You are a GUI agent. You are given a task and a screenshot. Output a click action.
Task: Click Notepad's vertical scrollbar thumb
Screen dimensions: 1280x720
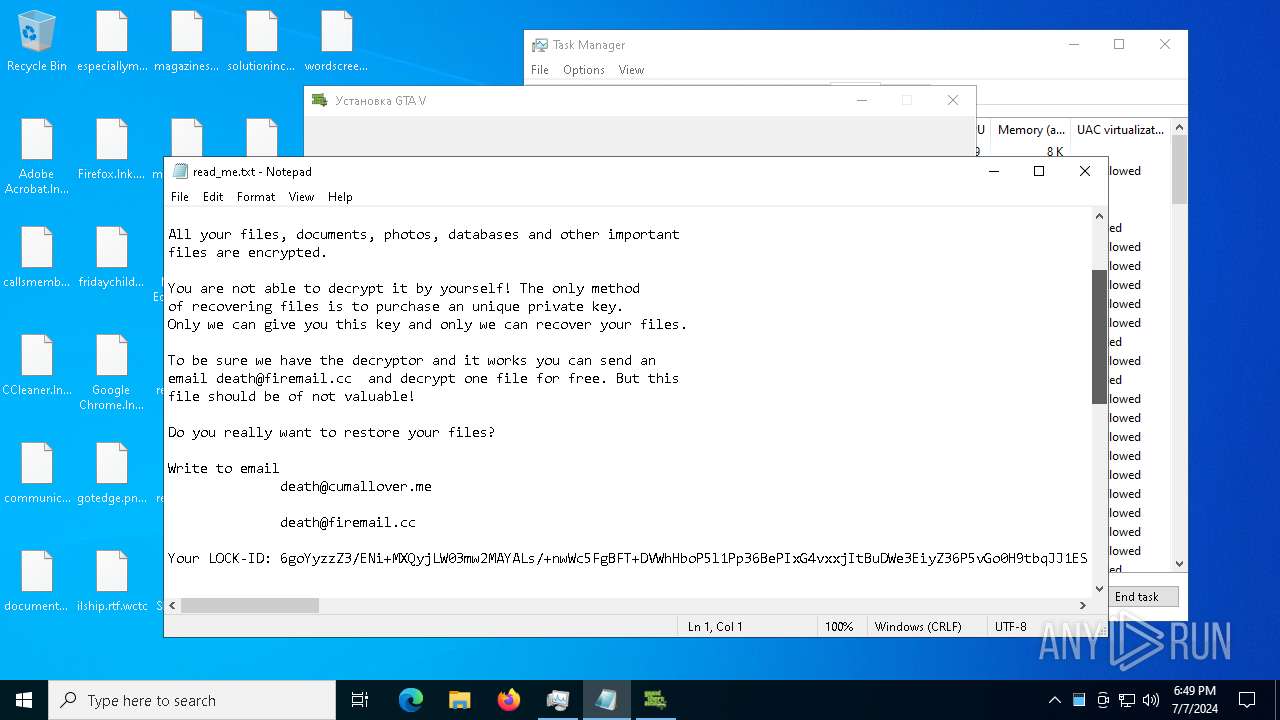pyautogui.click(x=1099, y=337)
